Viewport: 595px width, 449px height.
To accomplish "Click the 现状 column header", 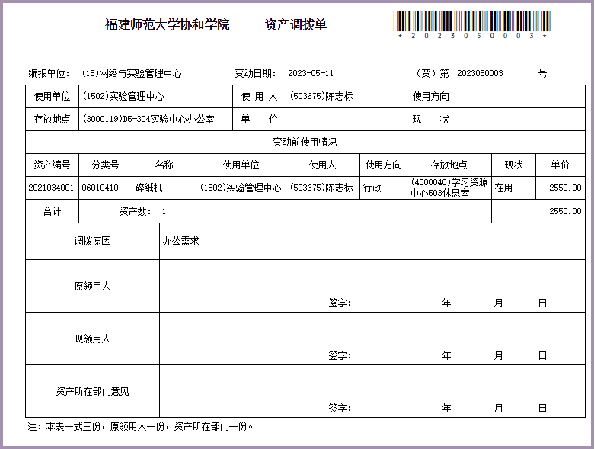I will point(513,165).
